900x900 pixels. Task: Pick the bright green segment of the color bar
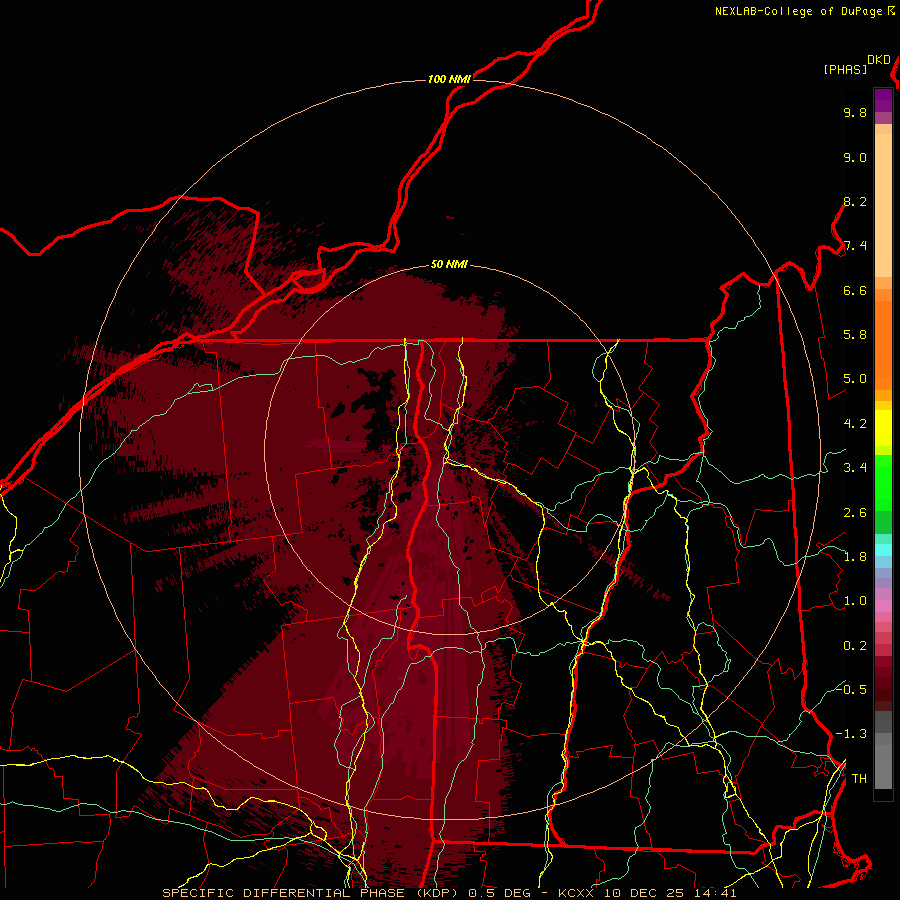[883, 481]
